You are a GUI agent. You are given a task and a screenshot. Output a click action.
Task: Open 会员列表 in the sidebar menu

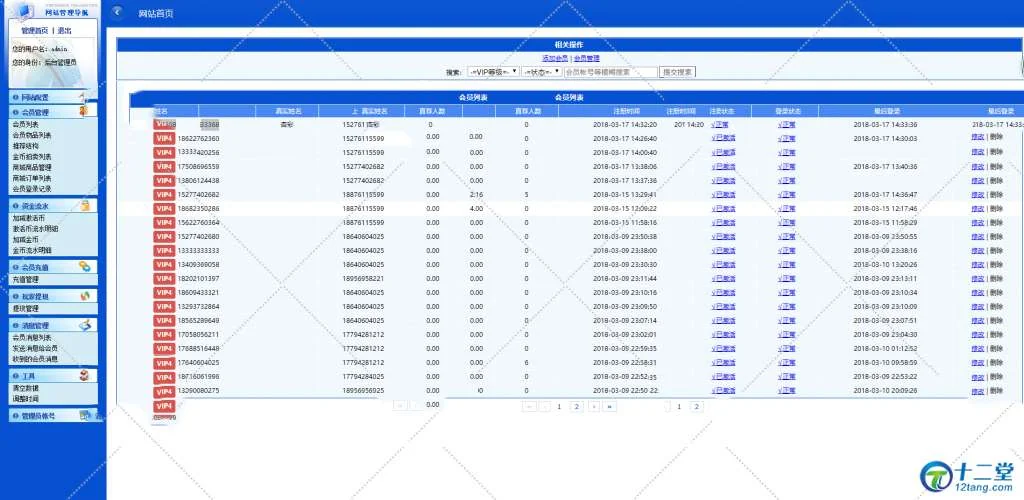click(26, 125)
